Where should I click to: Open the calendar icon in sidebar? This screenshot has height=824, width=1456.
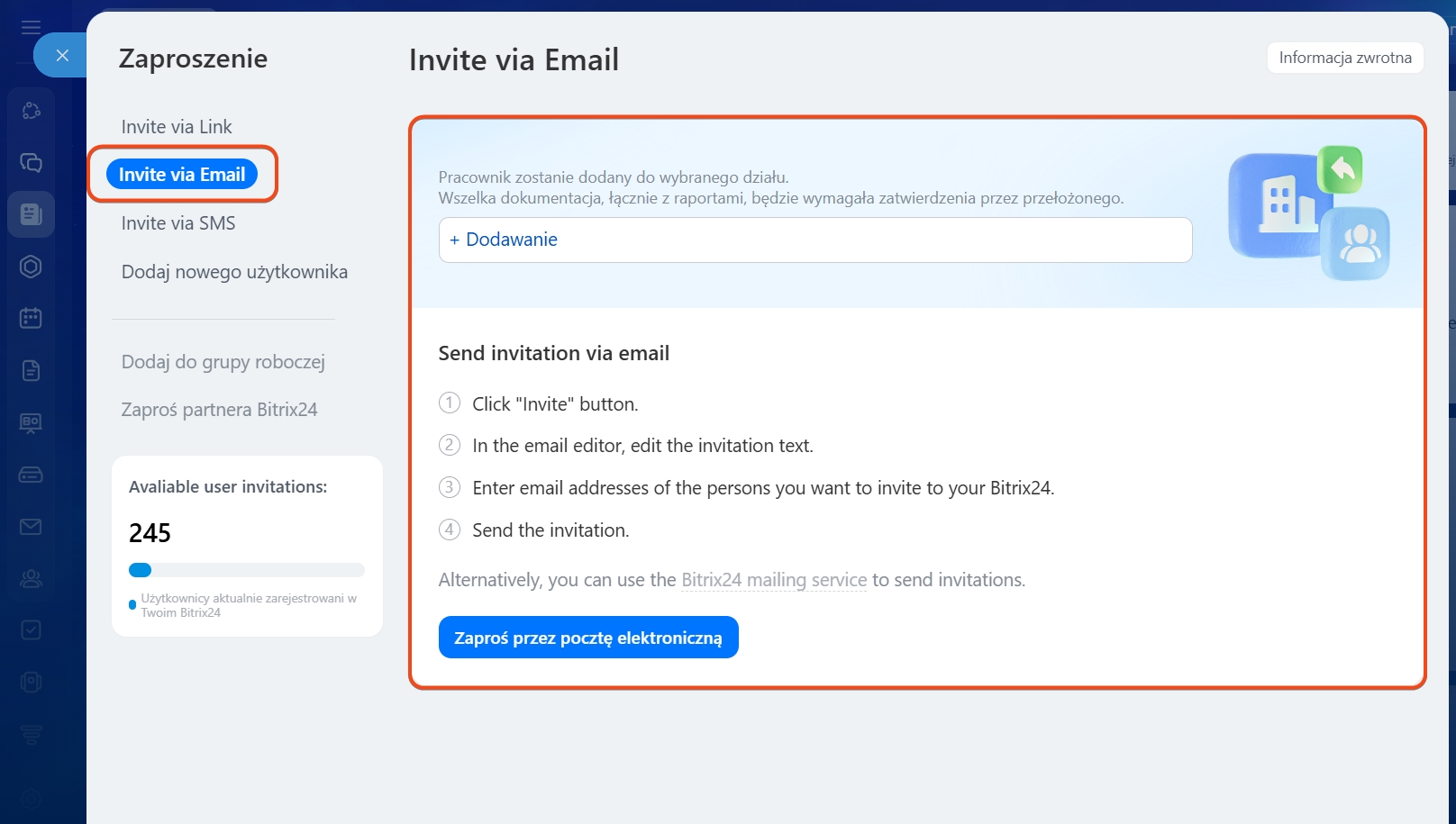[31, 318]
